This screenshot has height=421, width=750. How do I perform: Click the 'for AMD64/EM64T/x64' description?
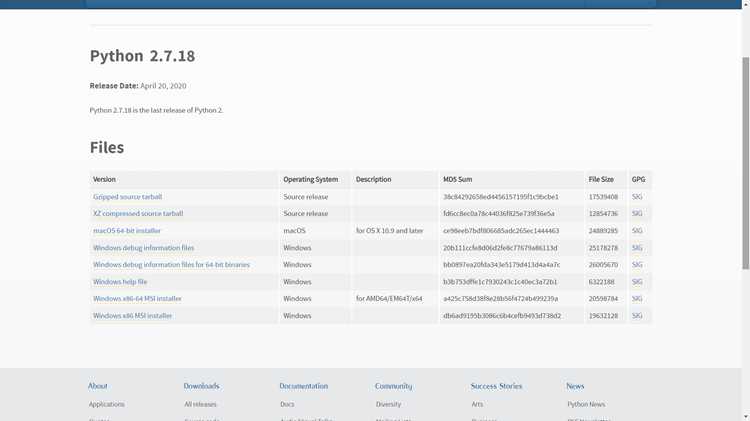tap(389, 299)
